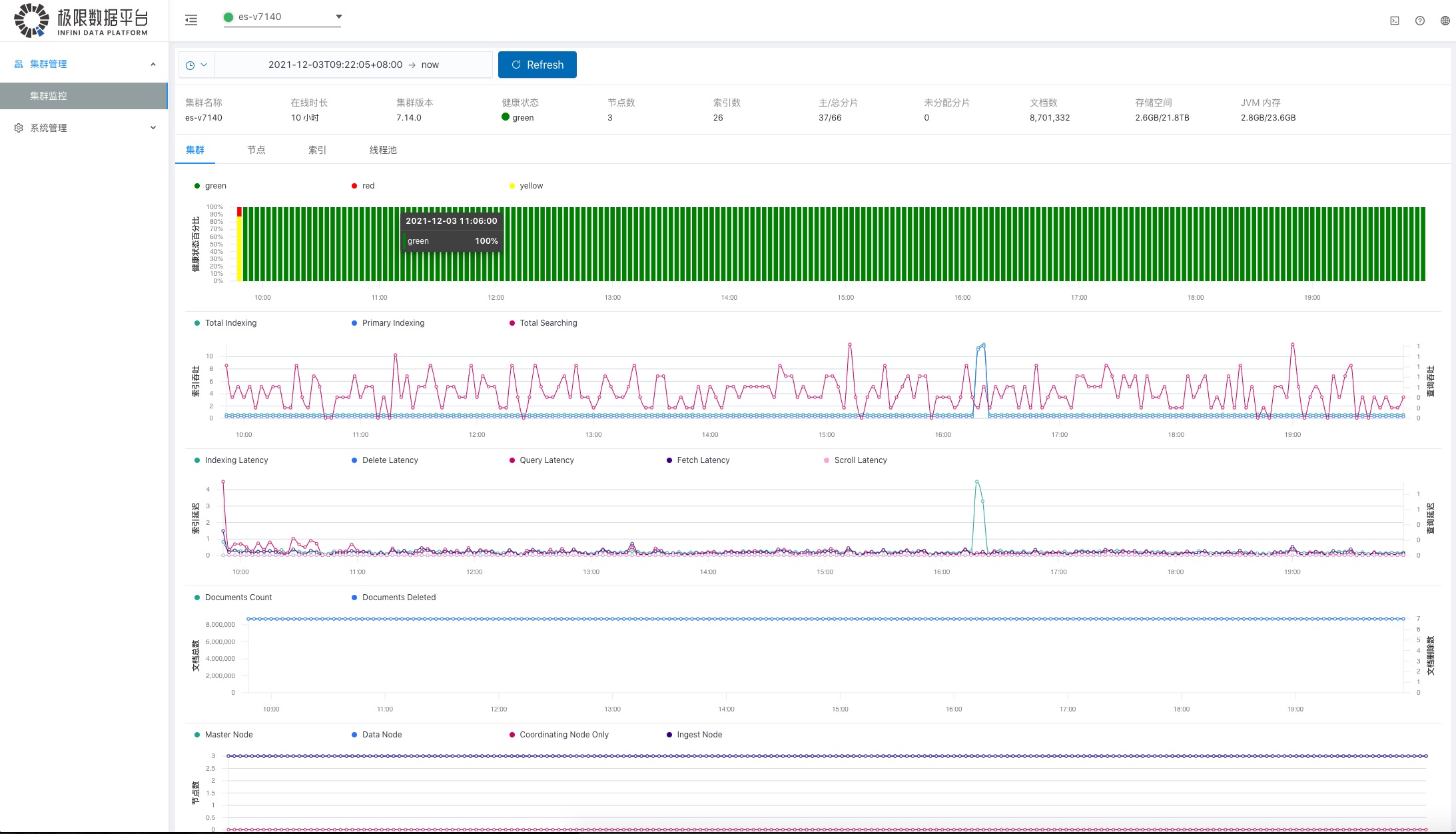This screenshot has width=1456, height=834.
Task: Switch to the 节点 tab
Action: 256,150
